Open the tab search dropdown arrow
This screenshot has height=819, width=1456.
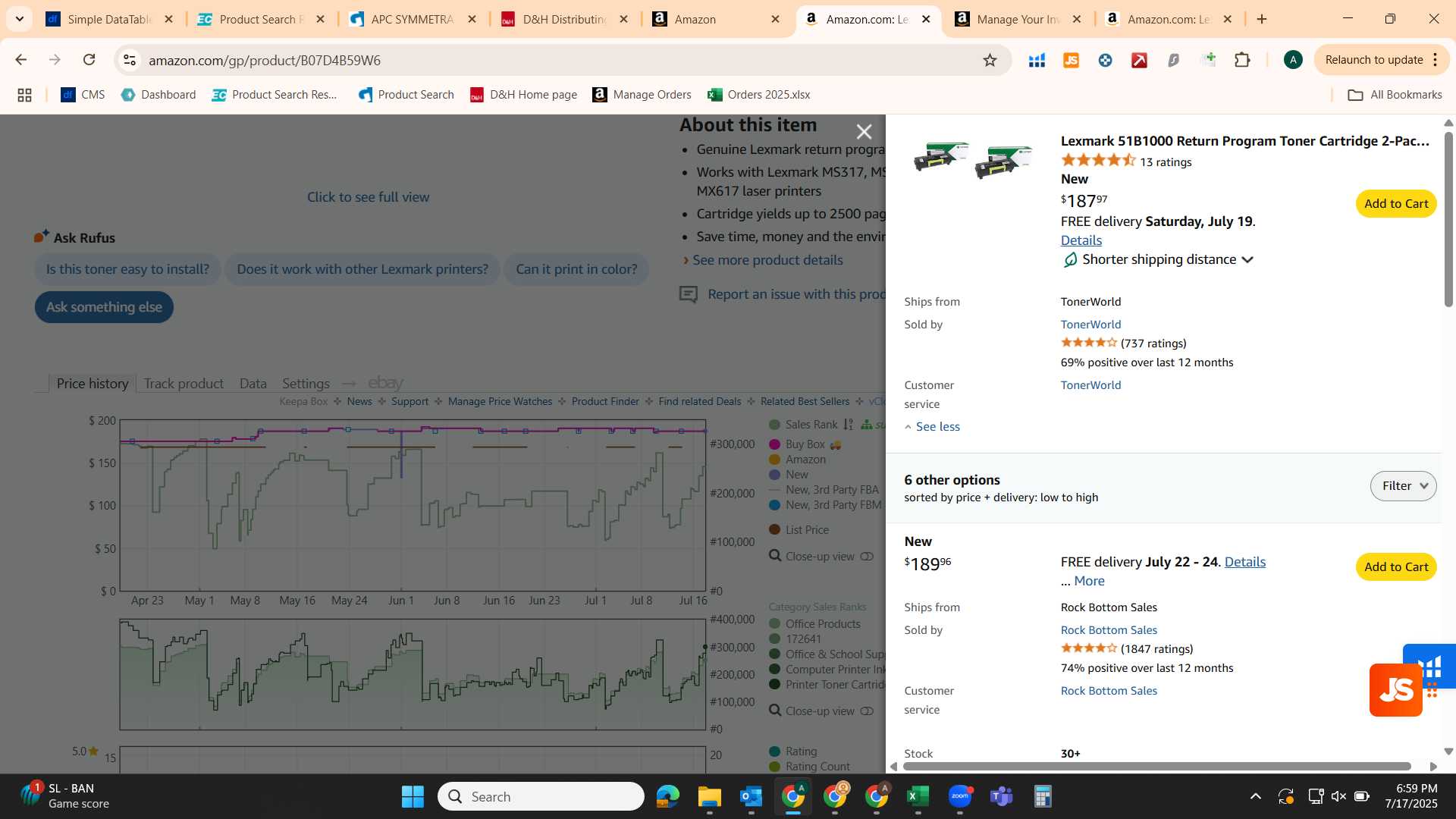(20, 19)
